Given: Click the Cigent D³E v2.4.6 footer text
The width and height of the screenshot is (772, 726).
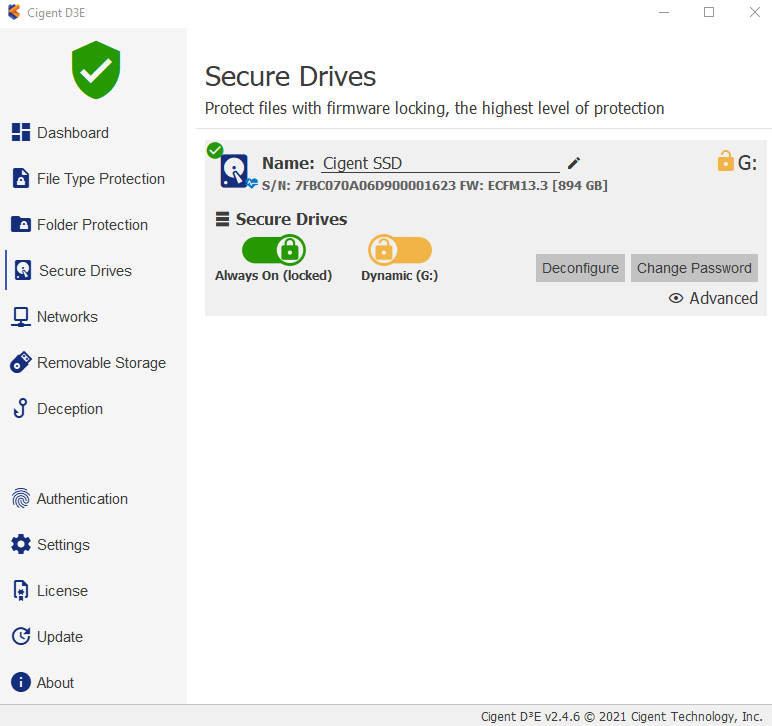Looking at the screenshot, I should [x=621, y=717].
